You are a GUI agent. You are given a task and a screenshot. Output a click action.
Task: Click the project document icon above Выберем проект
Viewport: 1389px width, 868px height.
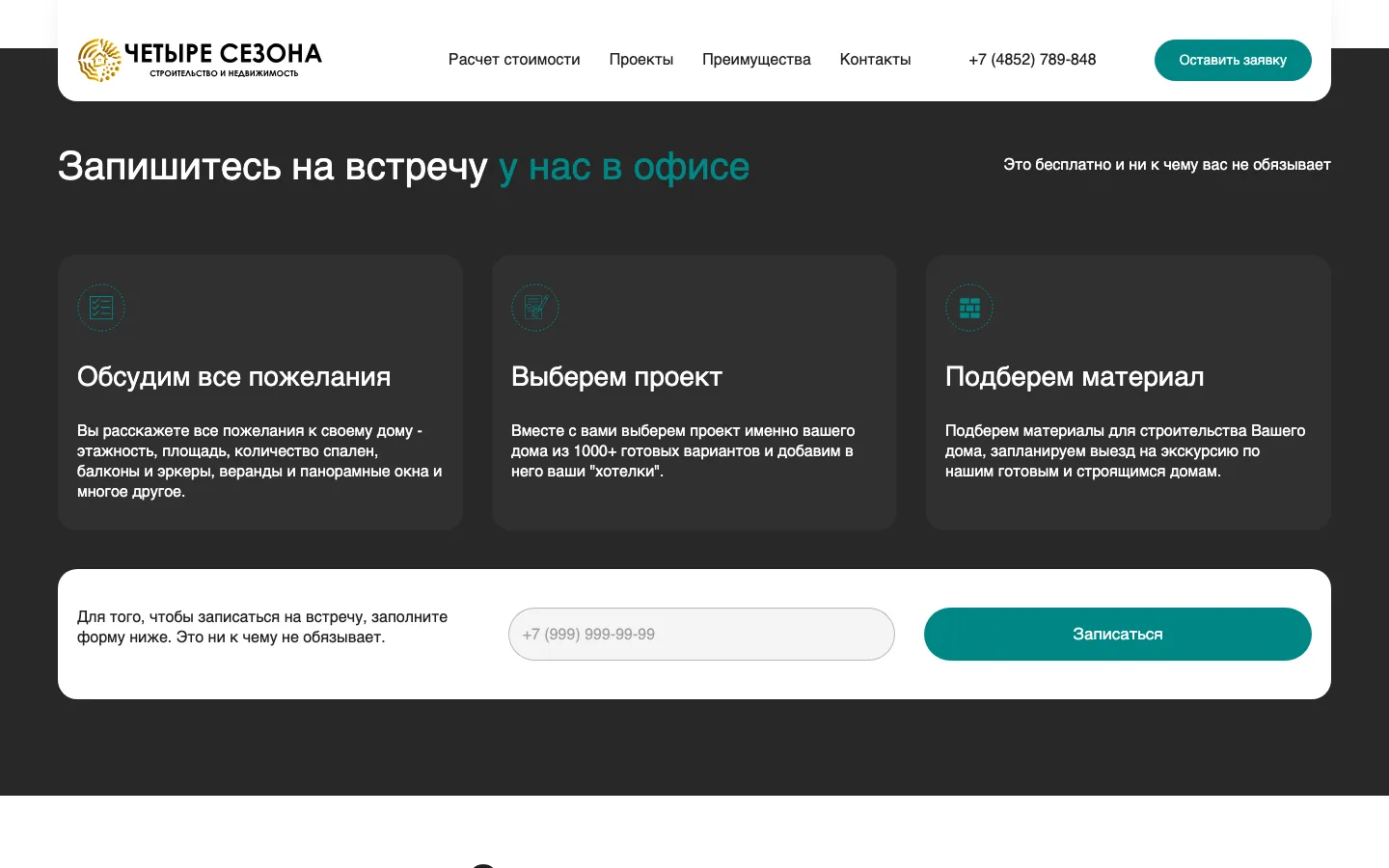click(535, 308)
